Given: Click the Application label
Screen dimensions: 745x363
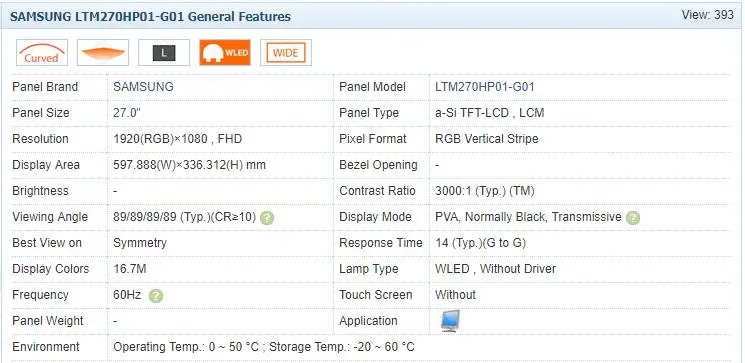Looking at the screenshot, I should (x=368, y=321).
